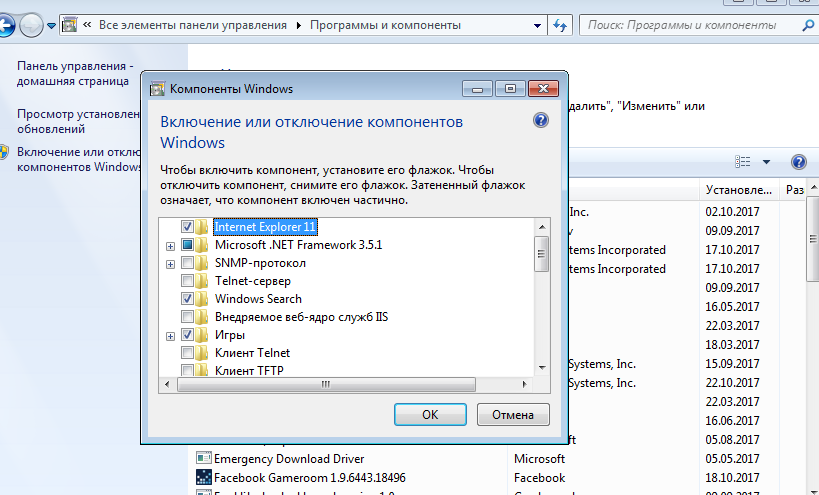
Task: Enable the Клиент TFTP checkbox
Action: tap(188, 370)
